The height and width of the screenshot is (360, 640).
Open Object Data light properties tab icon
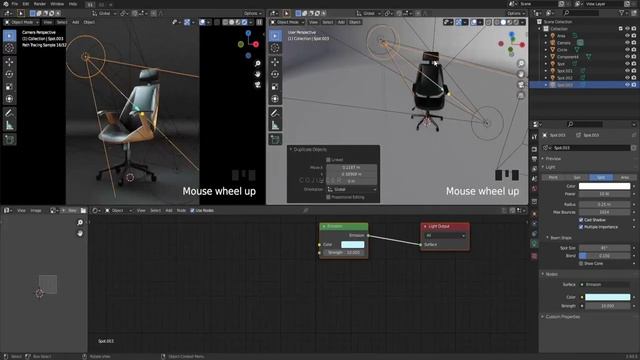coord(534,244)
